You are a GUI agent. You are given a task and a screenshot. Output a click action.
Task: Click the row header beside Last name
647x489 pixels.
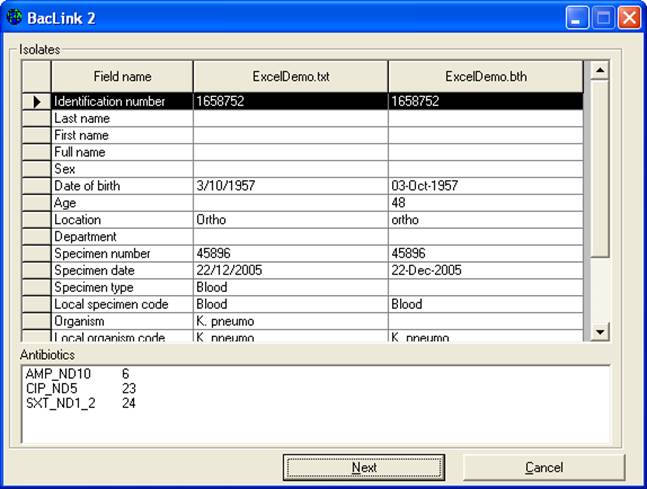[36, 118]
